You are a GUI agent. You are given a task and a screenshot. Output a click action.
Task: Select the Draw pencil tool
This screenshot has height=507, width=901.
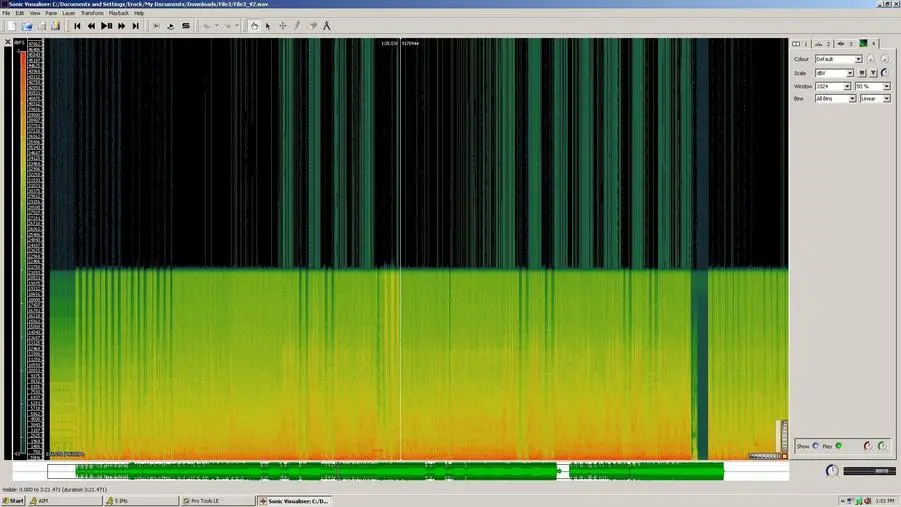(297, 26)
